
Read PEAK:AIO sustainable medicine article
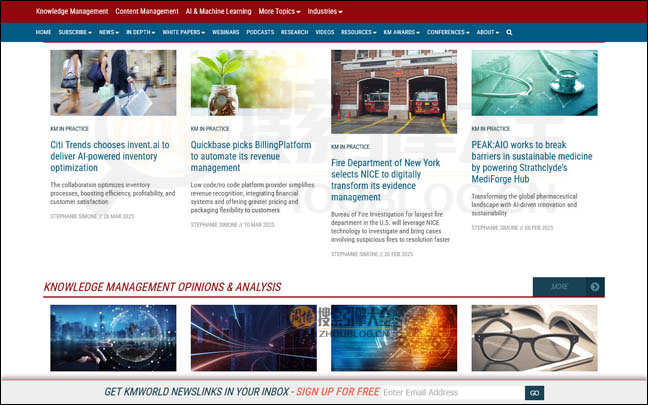[x=532, y=162]
